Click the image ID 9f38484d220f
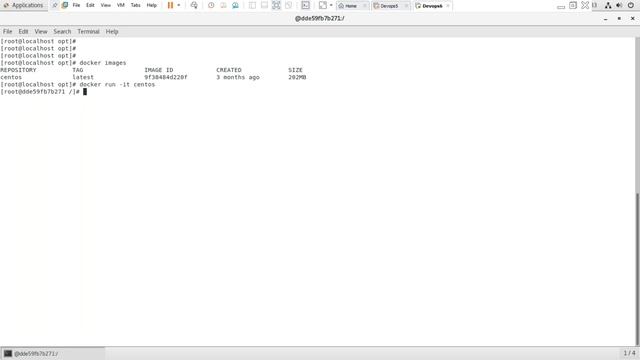 coord(166,77)
